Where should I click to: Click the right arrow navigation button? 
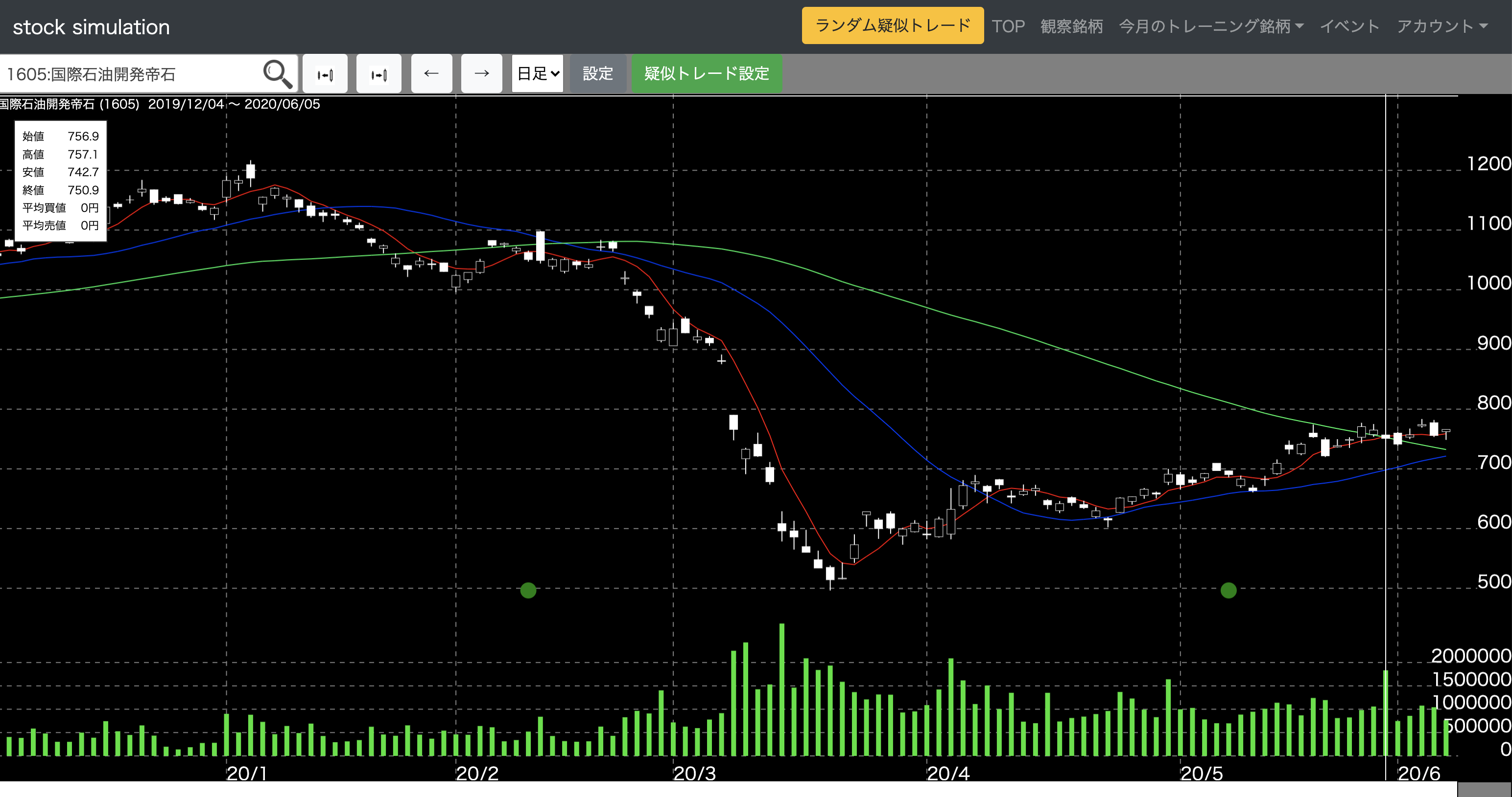coord(481,74)
